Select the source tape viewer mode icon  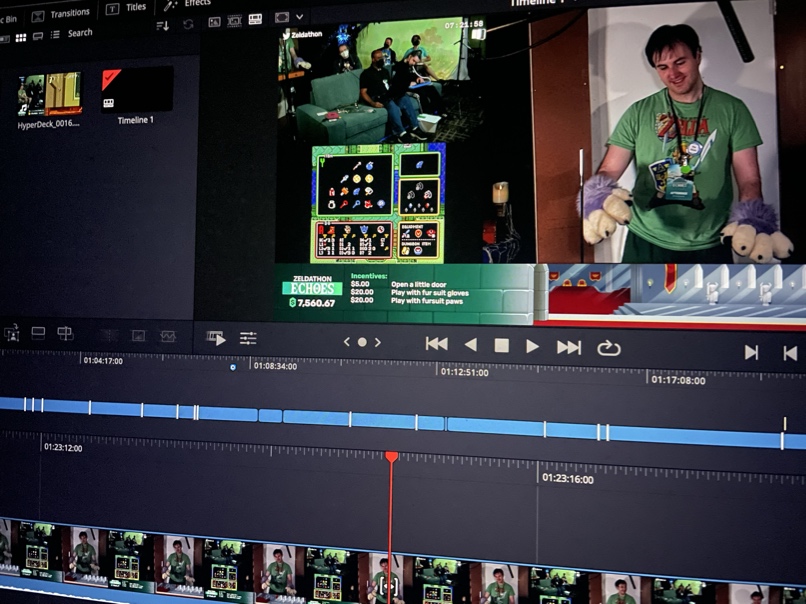235,20
